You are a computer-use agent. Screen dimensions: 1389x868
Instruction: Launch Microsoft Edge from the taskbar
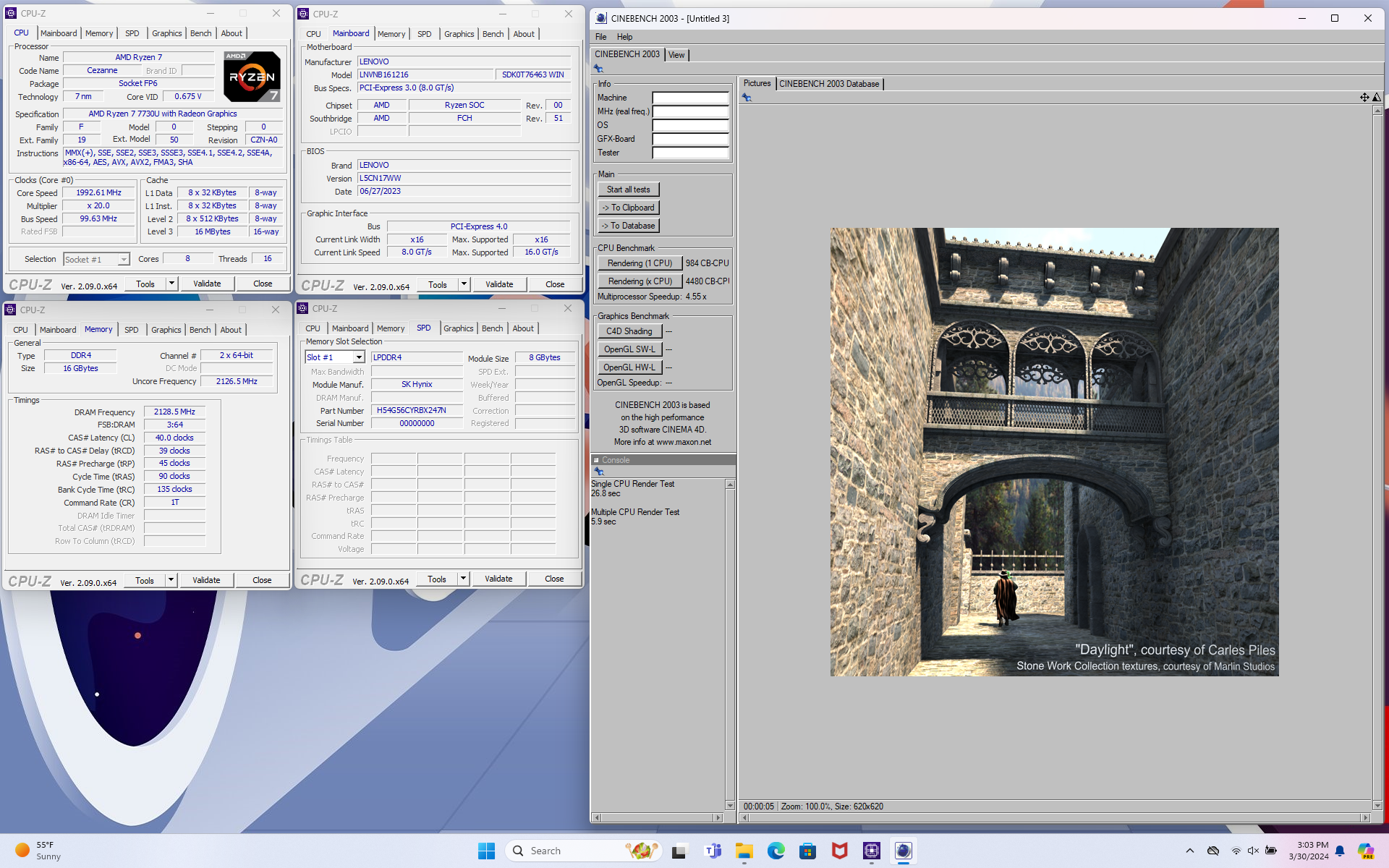click(776, 851)
